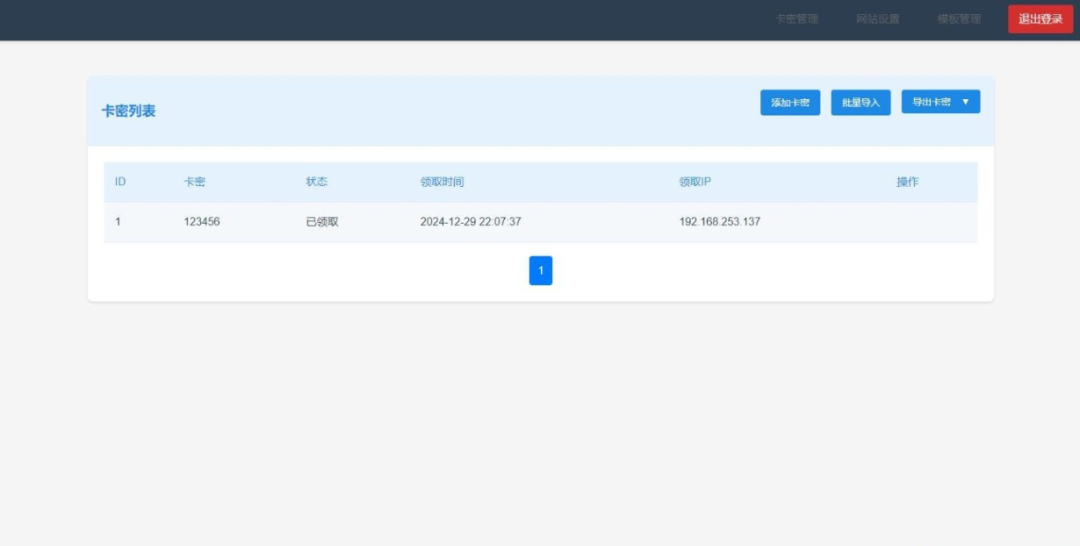Expand the 导出卡密 dropdown
Image resolution: width=1080 pixels, height=546 pixels.
click(x=941, y=102)
